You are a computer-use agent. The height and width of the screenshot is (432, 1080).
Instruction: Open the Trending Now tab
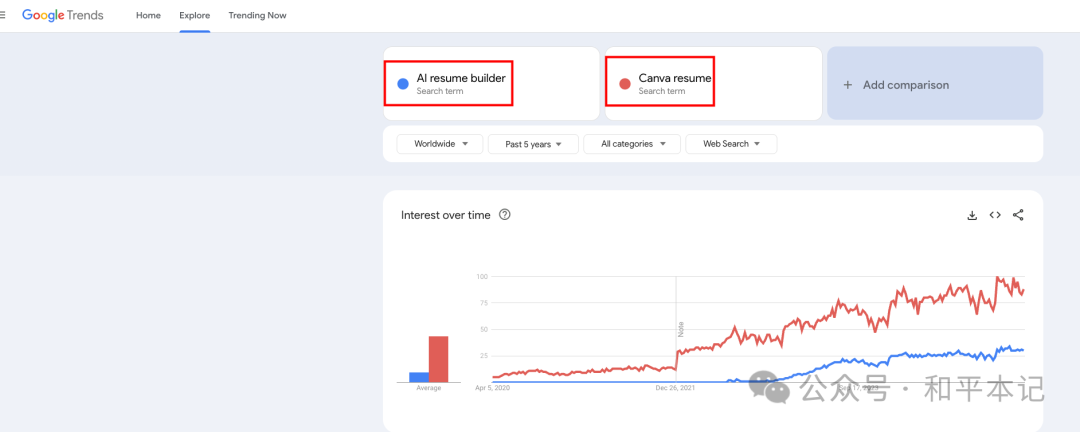(x=258, y=15)
